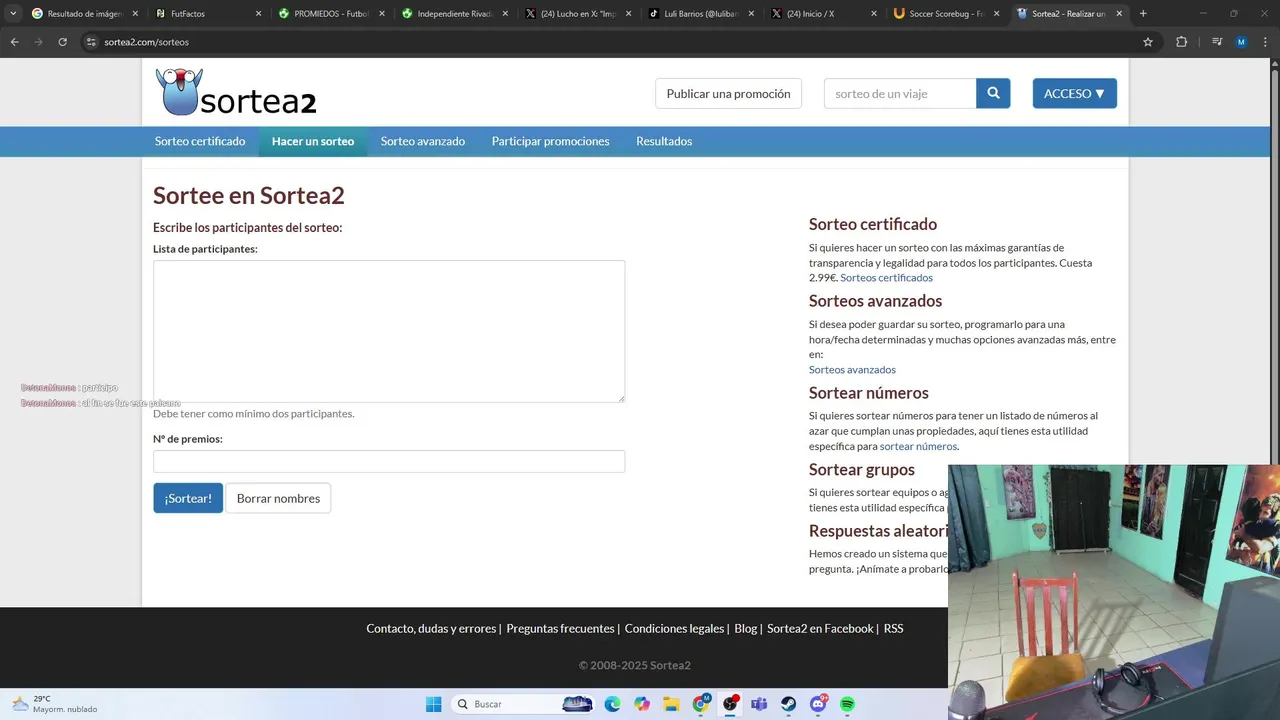1280x720 pixels.
Task: Bookmark this page with the star icon
Action: pos(1148,42)
